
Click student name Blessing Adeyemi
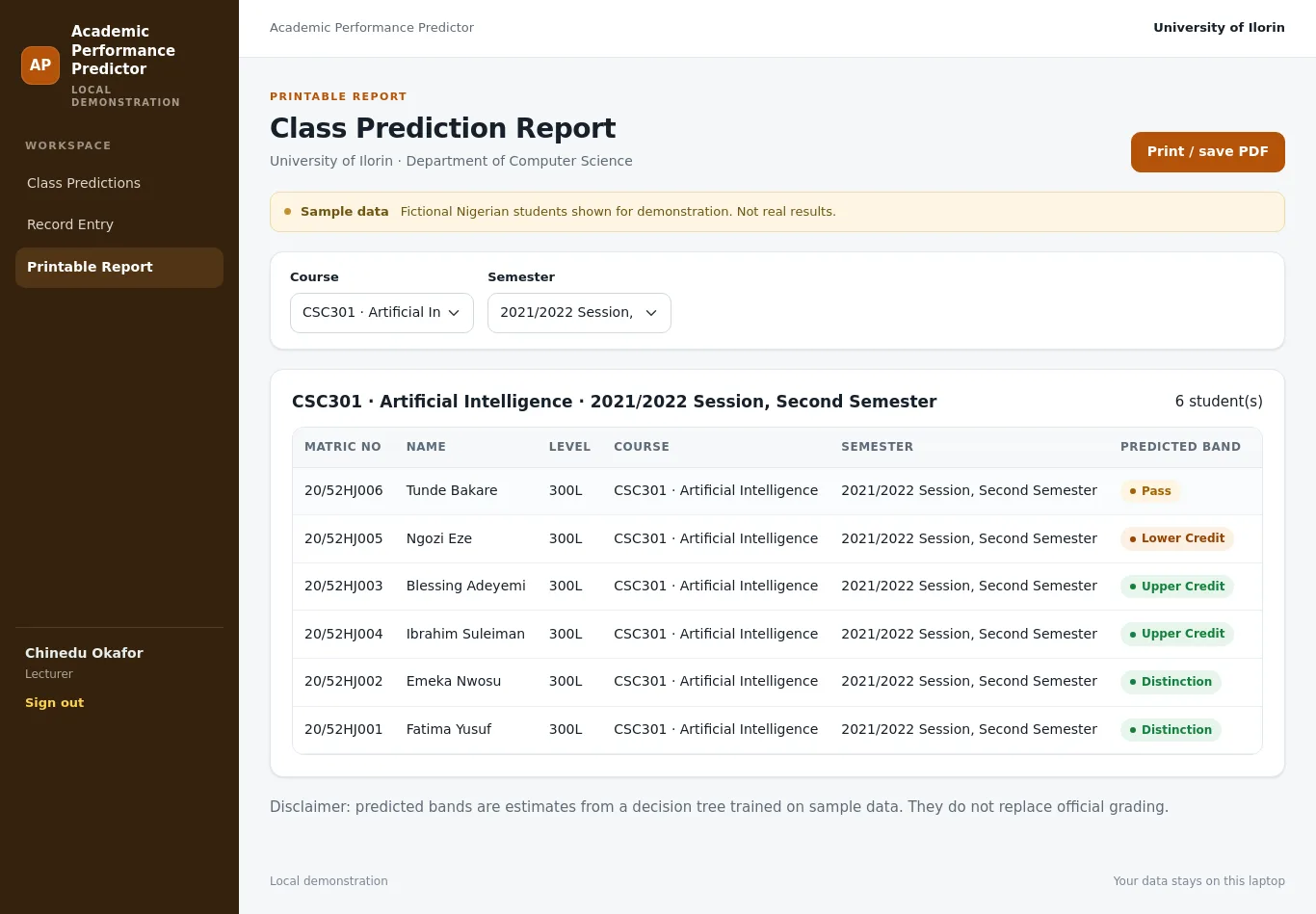[x=466, y=586]
